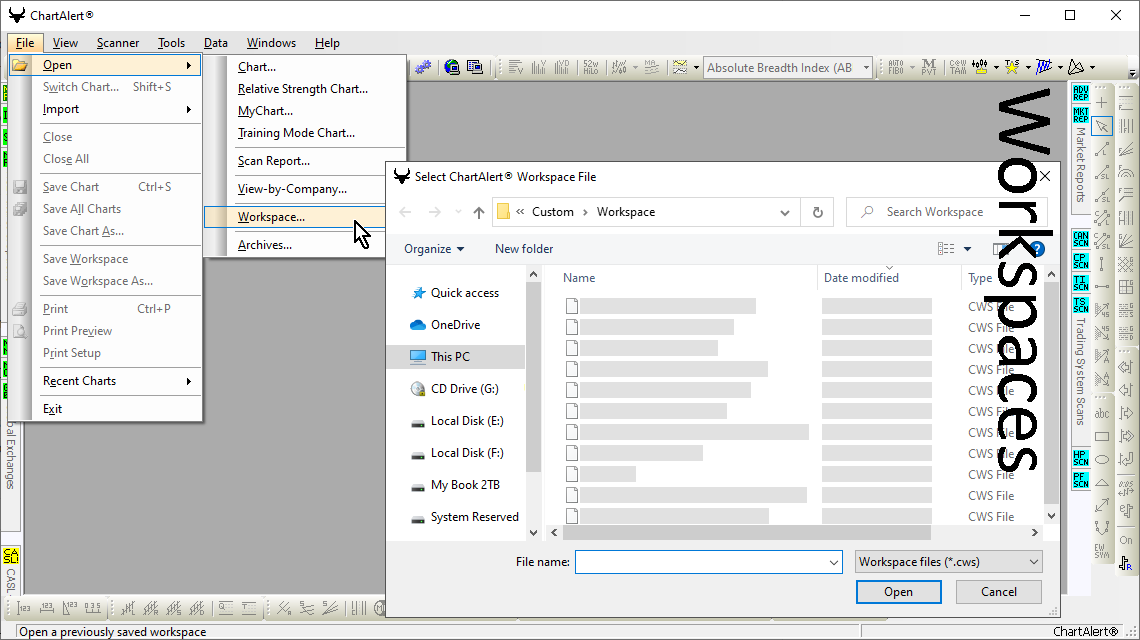Select the arrow pointer drawing tool
The width and height of the screenshot is (1140, 640).
coord(1102,127)
